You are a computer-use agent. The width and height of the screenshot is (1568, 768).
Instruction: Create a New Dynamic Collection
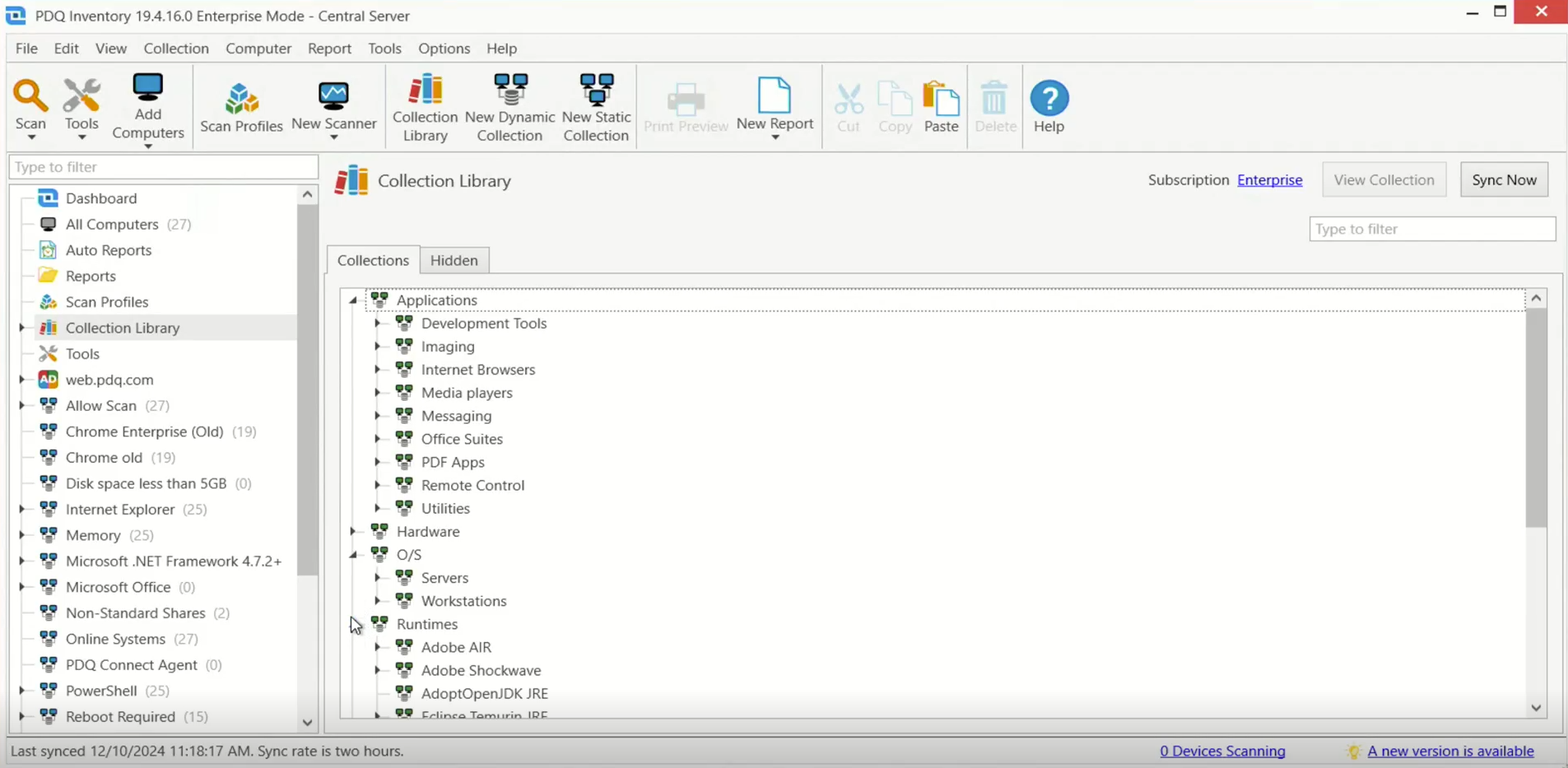(x=509, y=108)
